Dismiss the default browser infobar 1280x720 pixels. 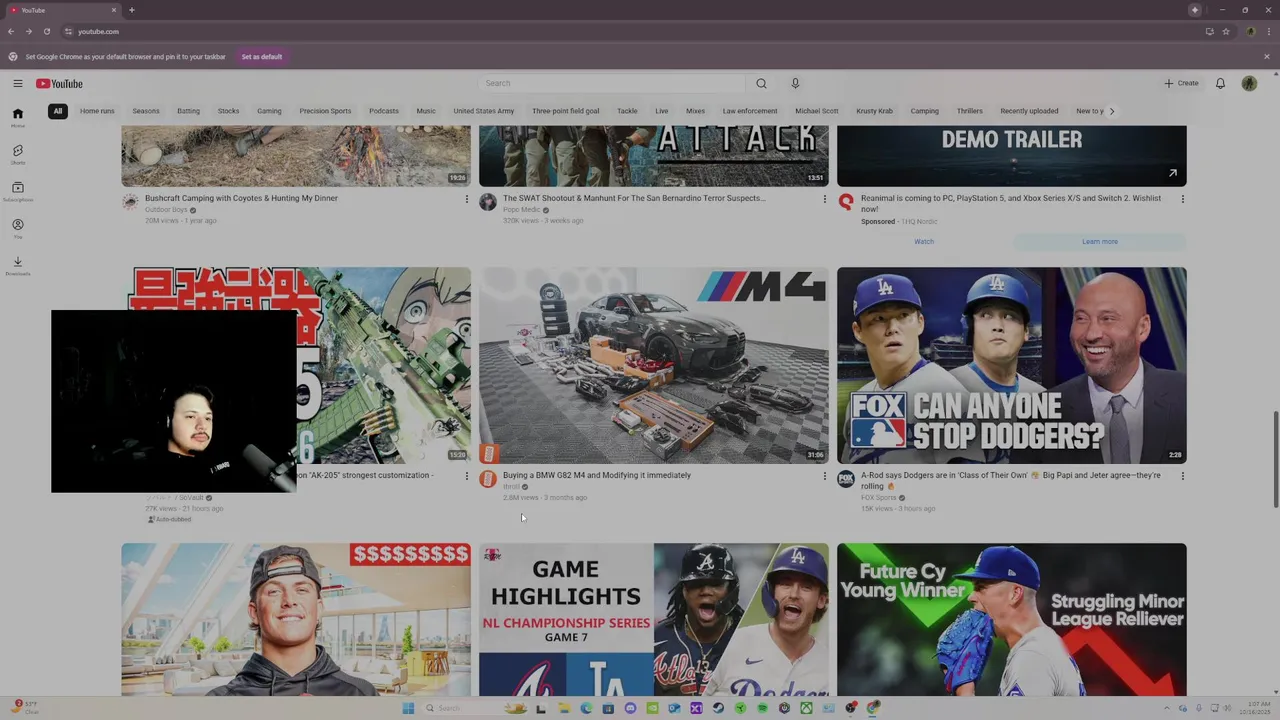1266,57
